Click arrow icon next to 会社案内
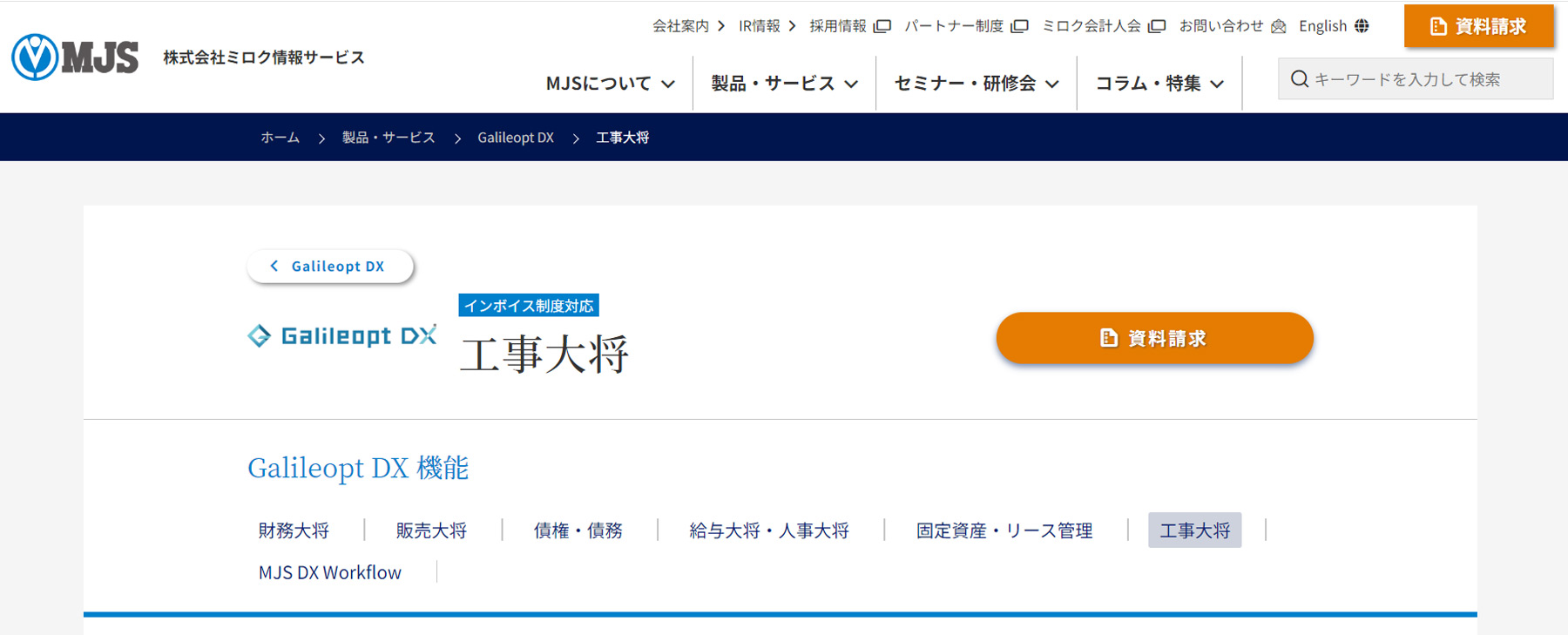The width and height of the screenshot is (1568, 635). click(721, 26)
